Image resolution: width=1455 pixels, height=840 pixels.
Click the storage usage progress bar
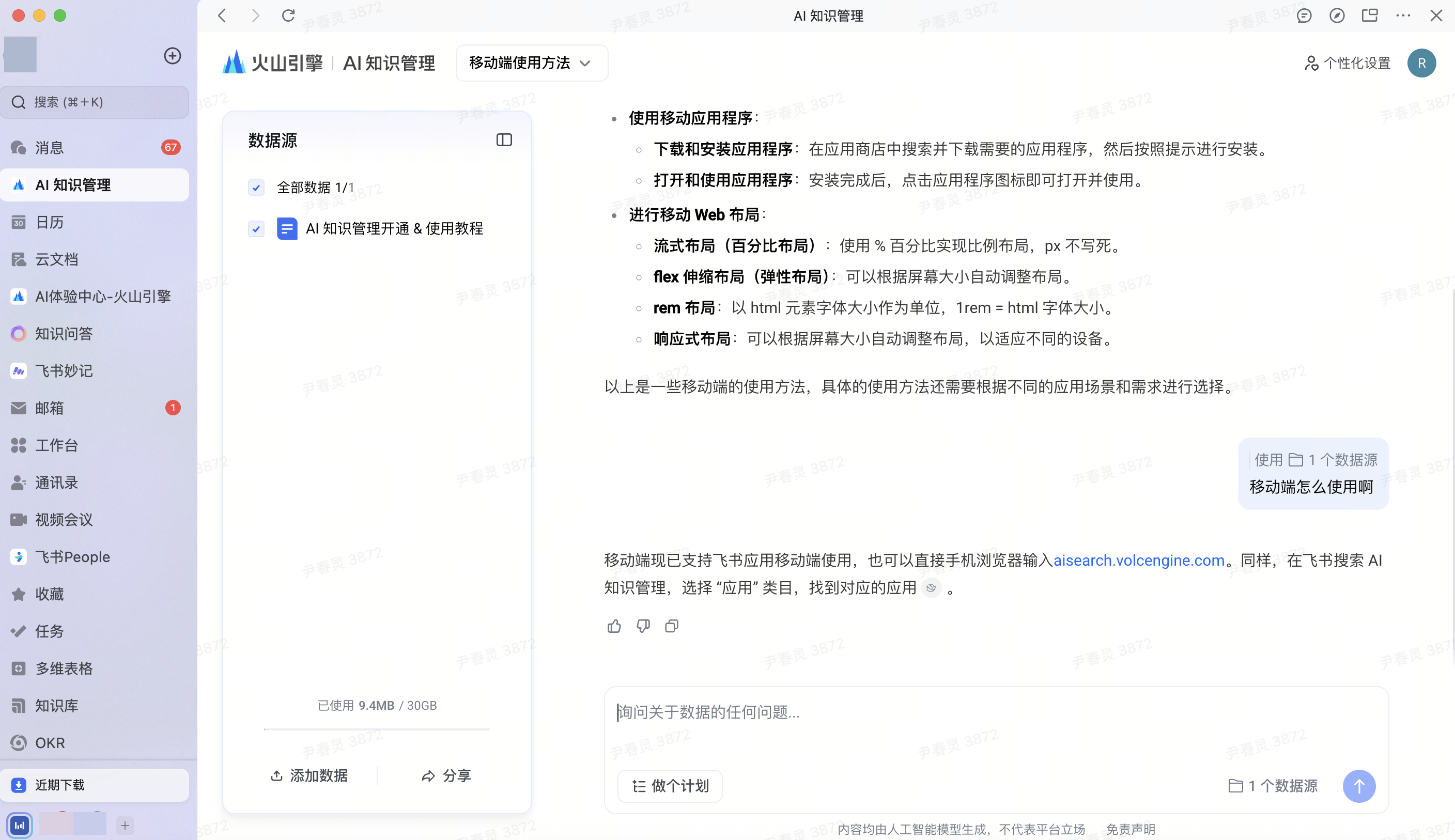pos(377,729)
